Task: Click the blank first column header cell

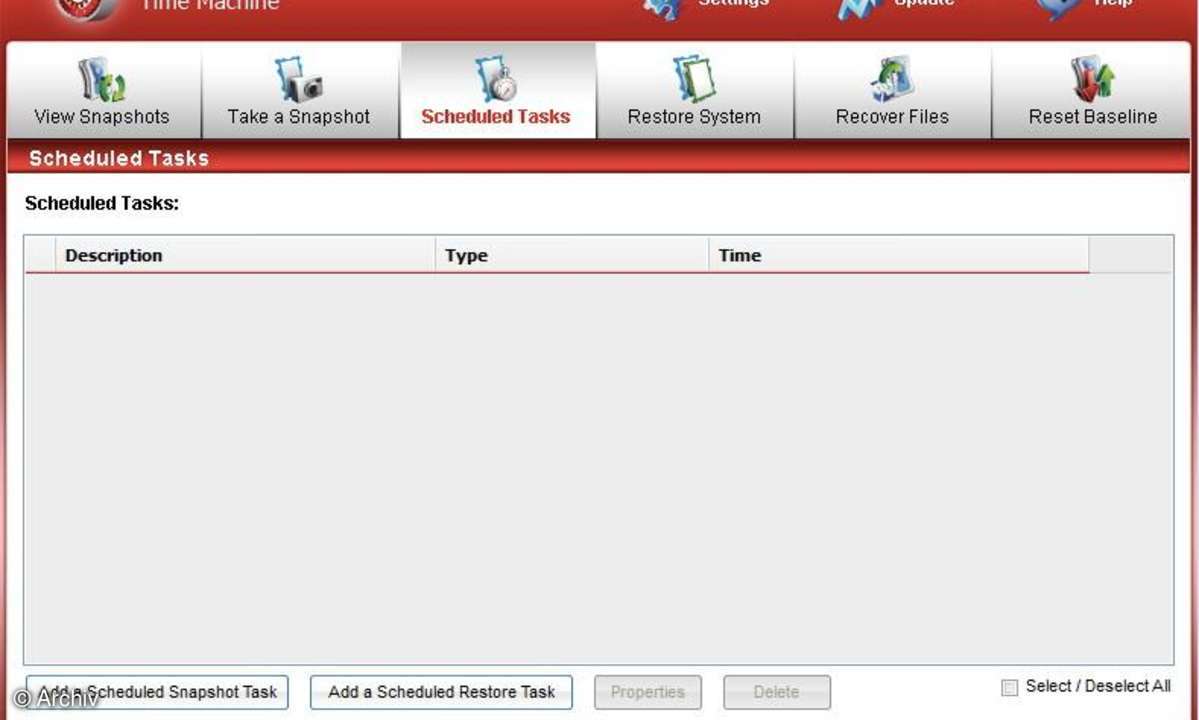Action: click(x=40, y=256)
